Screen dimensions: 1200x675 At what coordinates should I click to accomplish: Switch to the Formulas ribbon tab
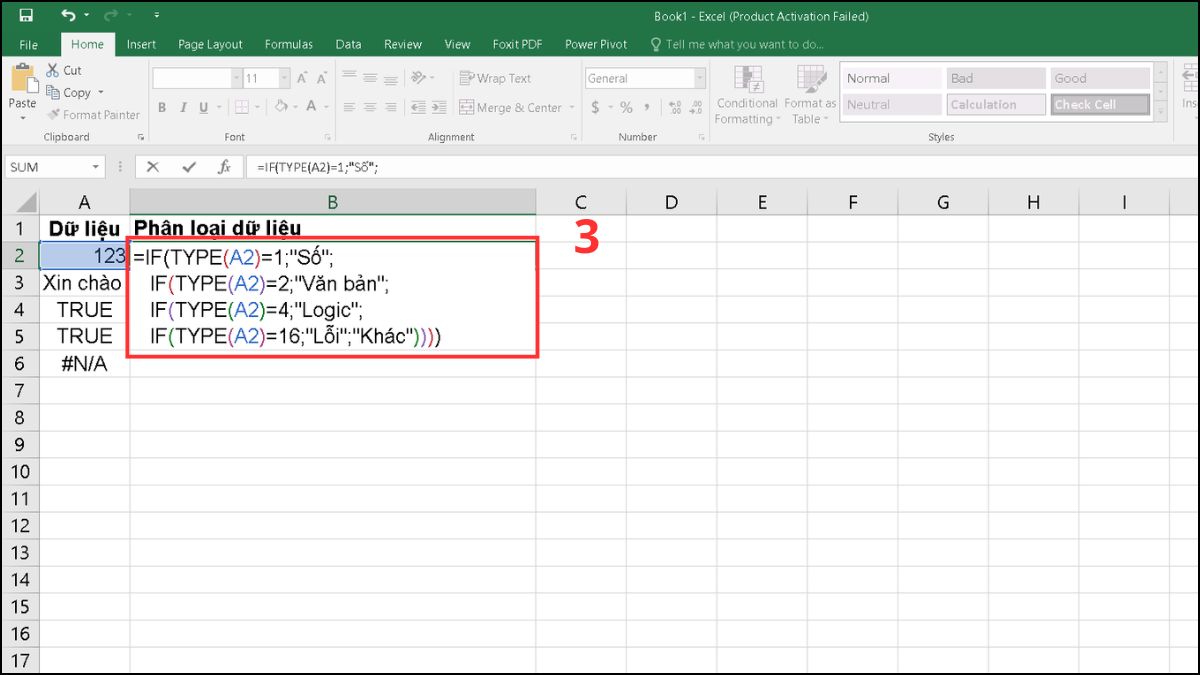[289, 44]
